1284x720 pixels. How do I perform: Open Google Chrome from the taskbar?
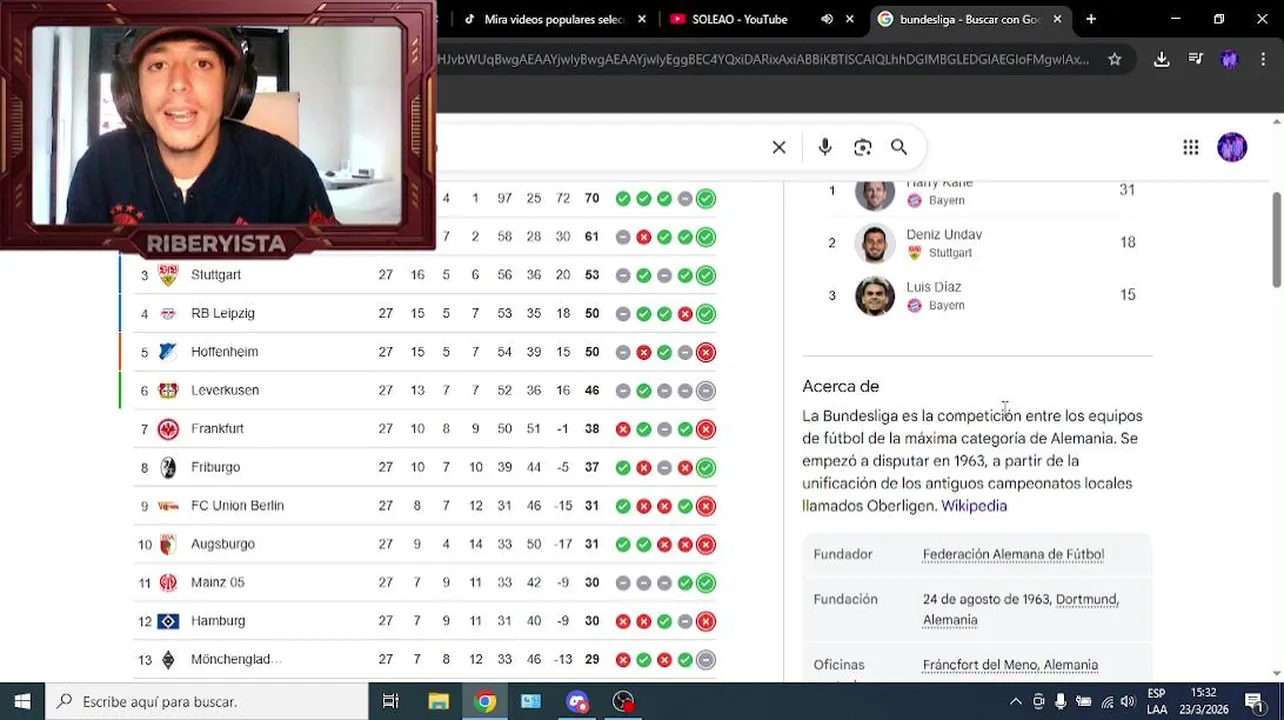point(485,702)
